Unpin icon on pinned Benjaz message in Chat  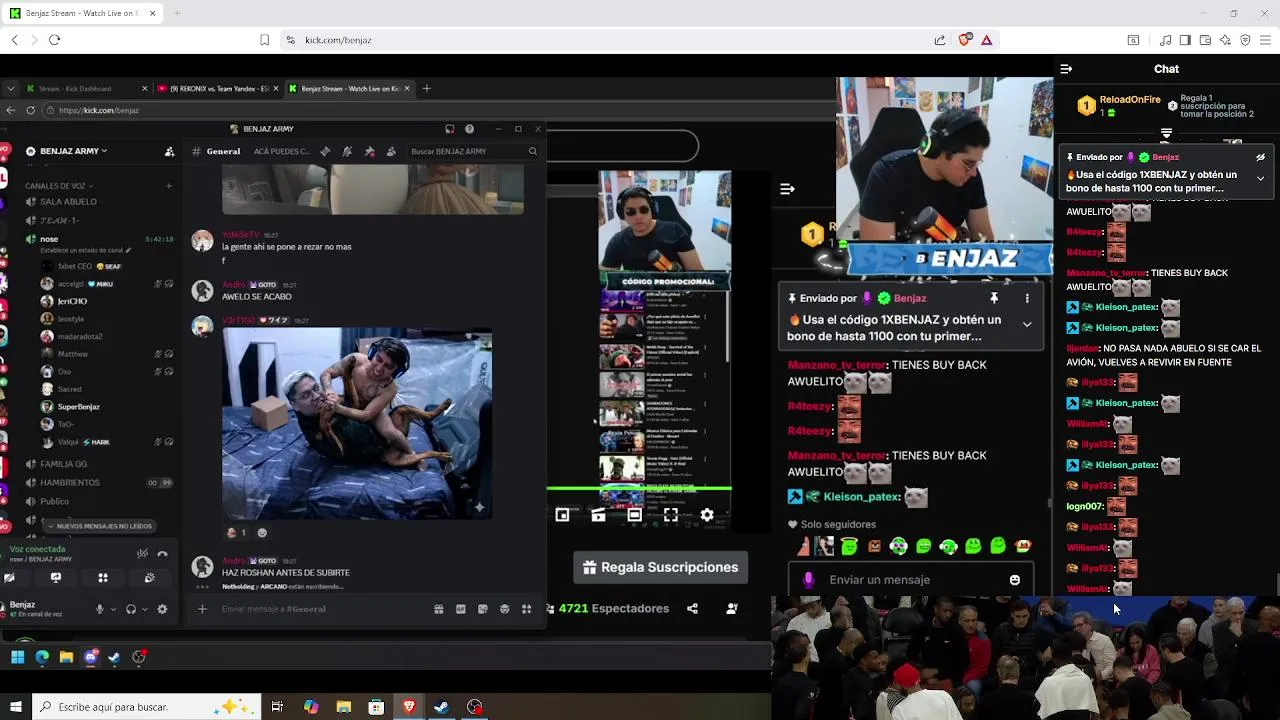coord(1260,157)
